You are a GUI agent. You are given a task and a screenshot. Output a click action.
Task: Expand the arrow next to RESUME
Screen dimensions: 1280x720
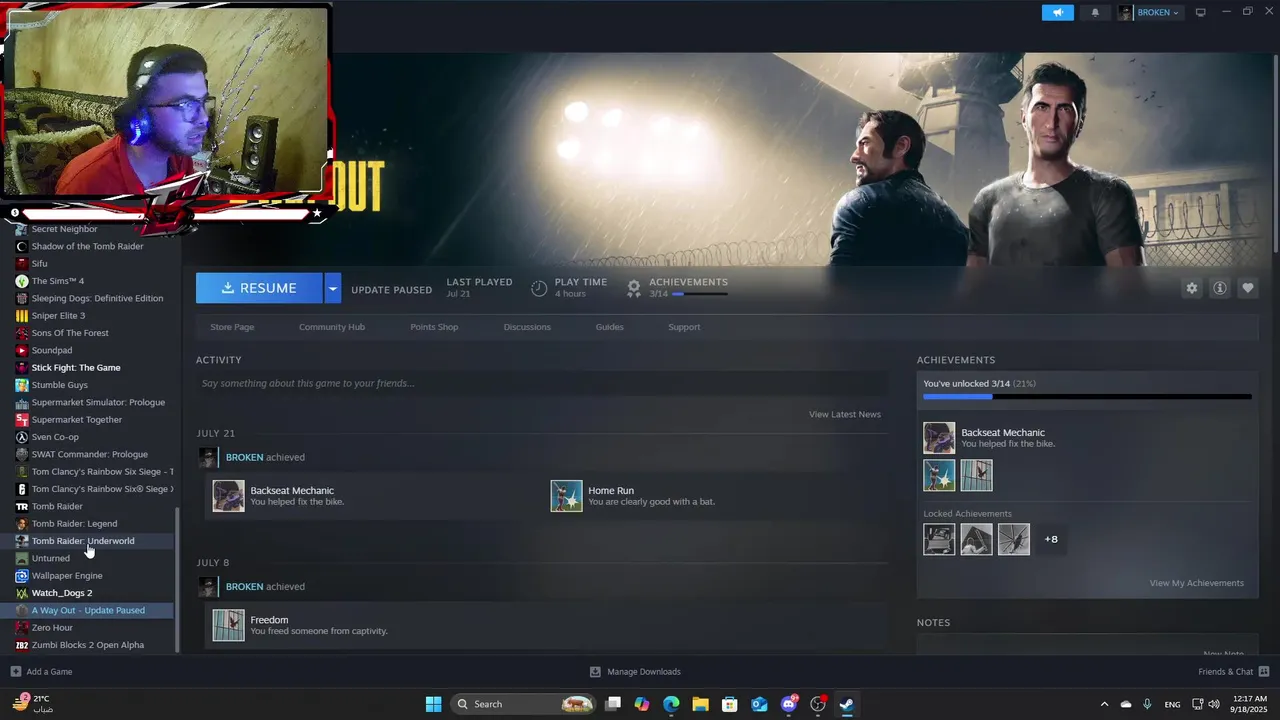coord(333,288)
